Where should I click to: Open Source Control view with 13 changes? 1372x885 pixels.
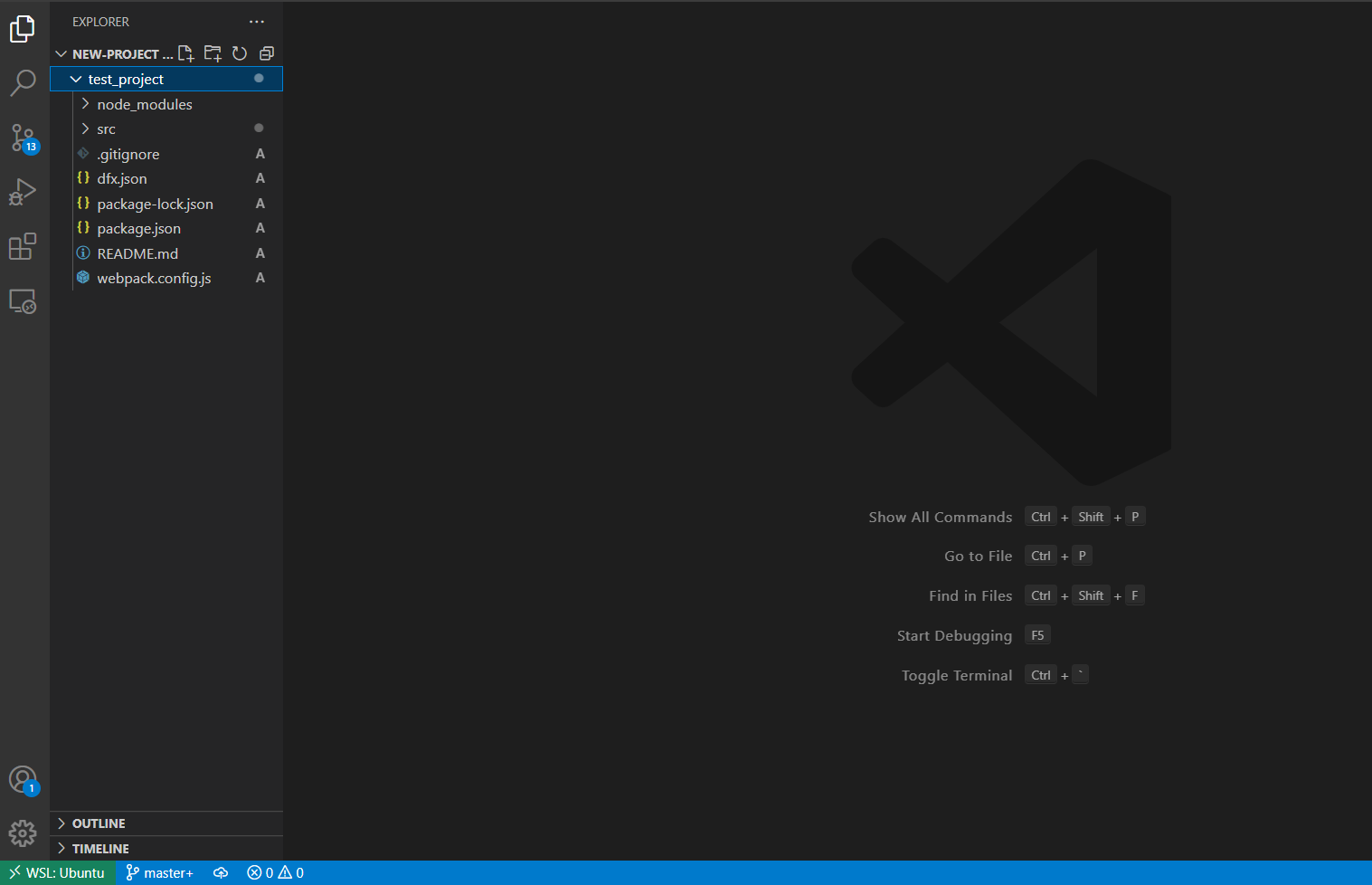23,138
